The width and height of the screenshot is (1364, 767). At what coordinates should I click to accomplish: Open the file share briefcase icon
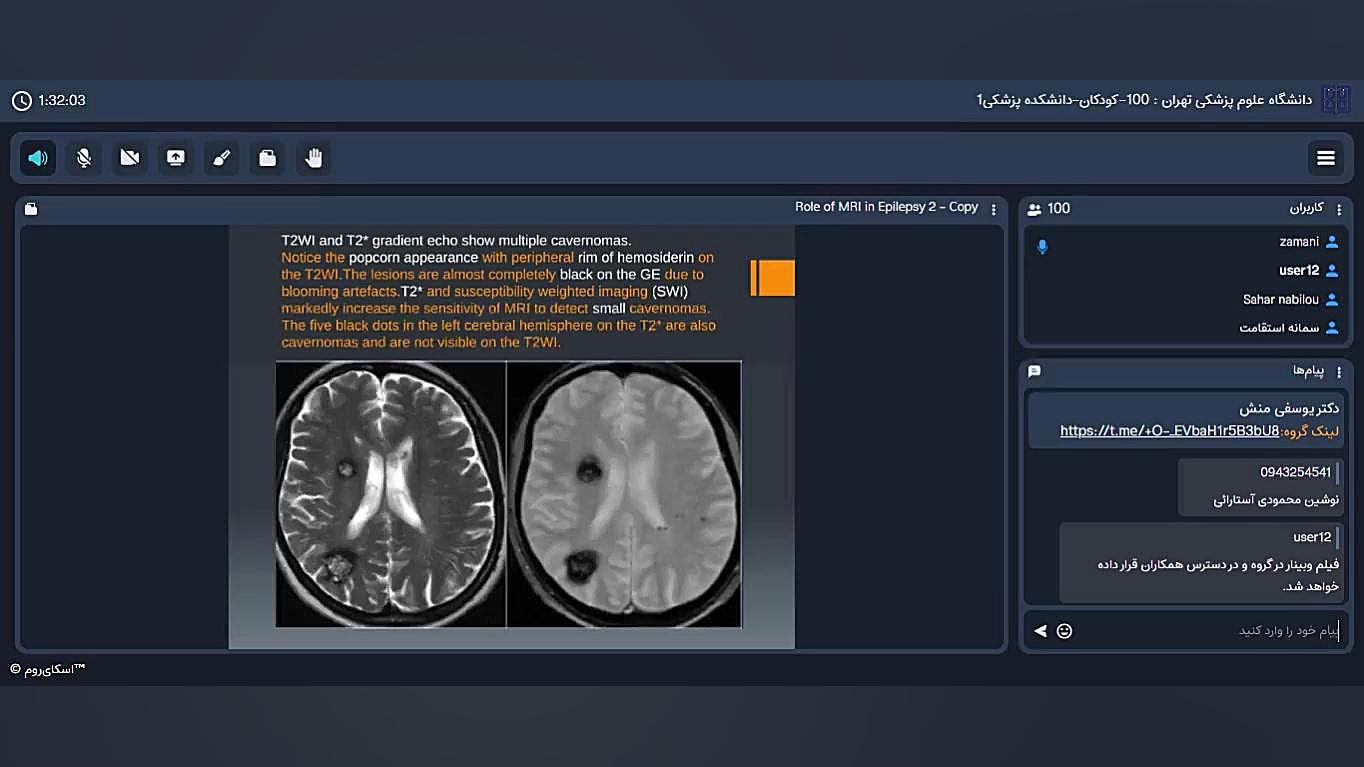click(x=268, y=158)
